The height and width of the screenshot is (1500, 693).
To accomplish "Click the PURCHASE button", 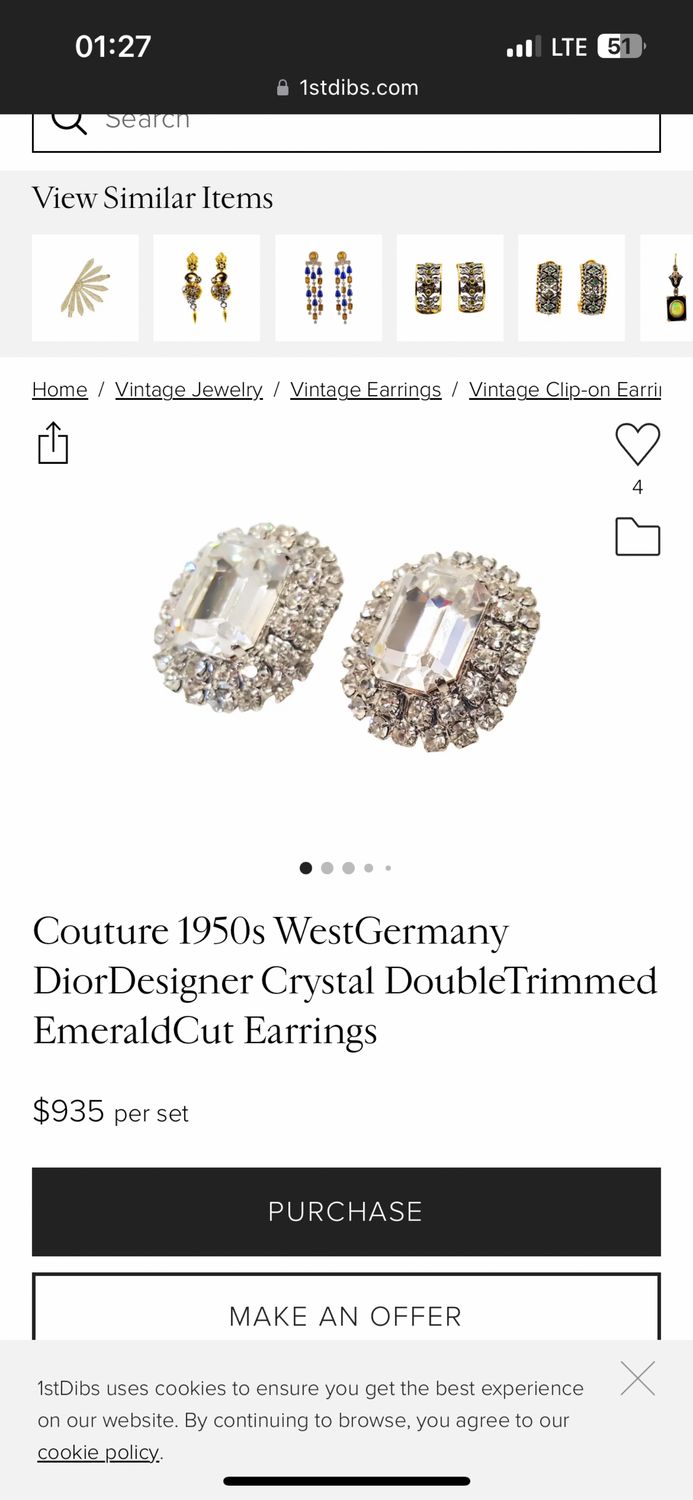I will 346,1211.
